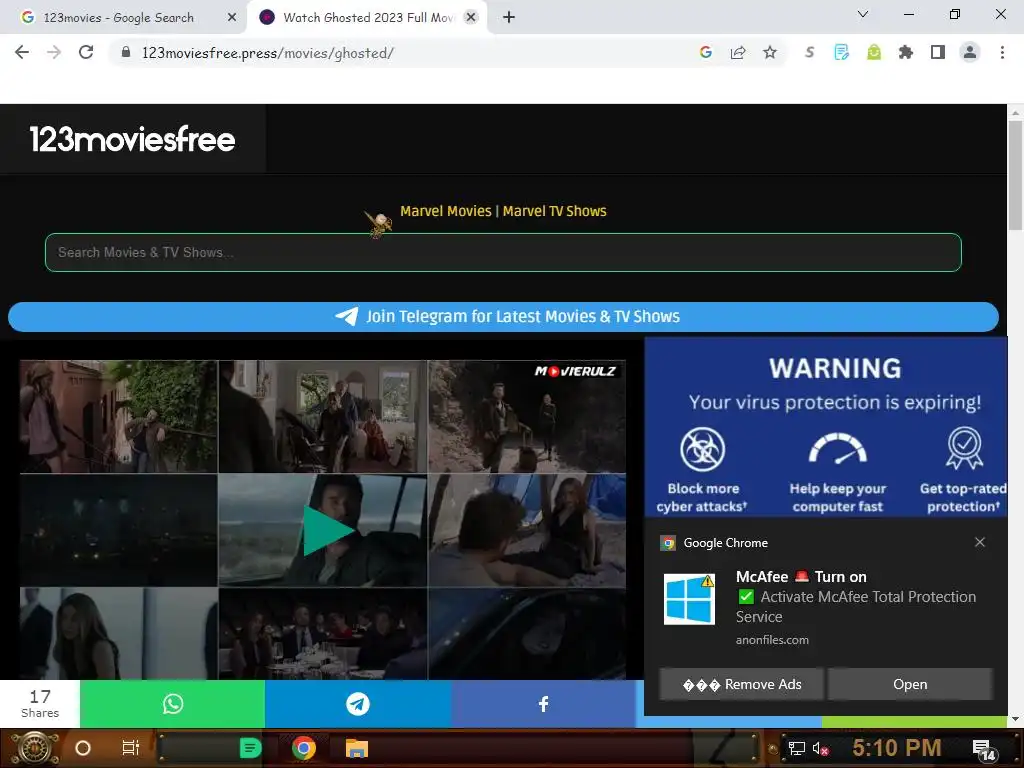This screenshot has width=1024, height=768.
Task: Toggle the browser side panel
Action: 938,52
